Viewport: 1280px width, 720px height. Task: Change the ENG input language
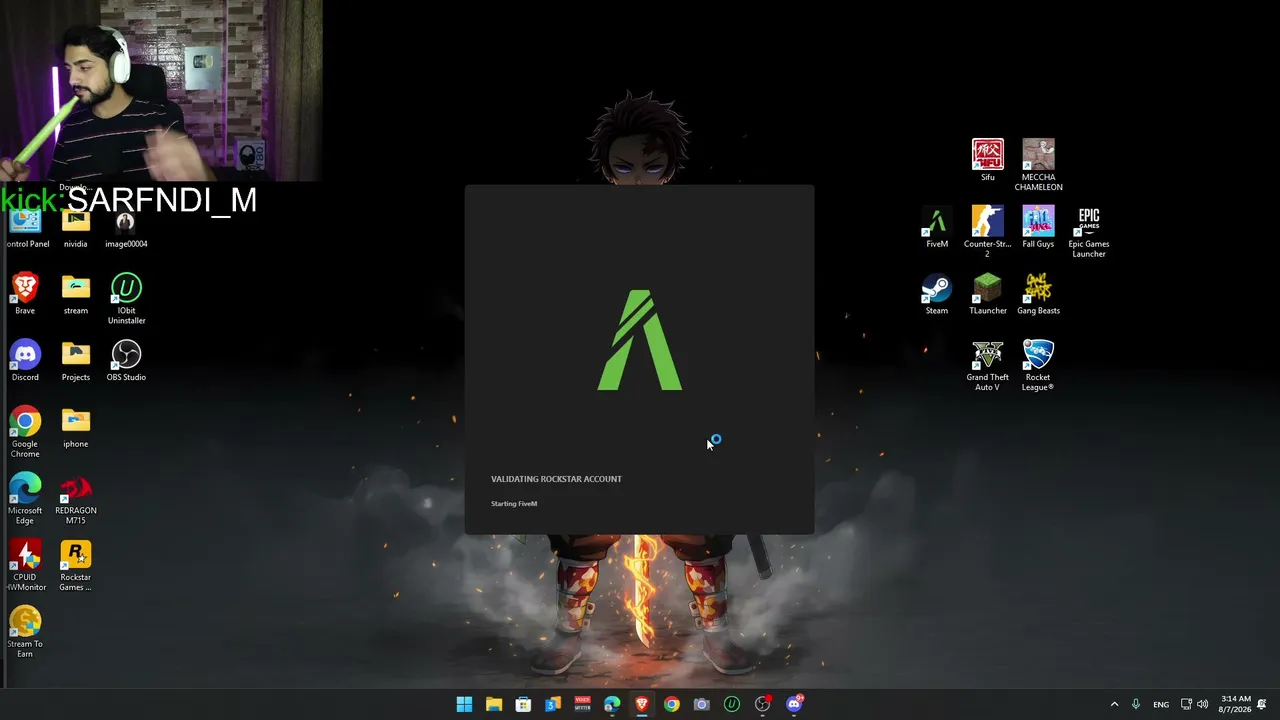(1161, 704)
